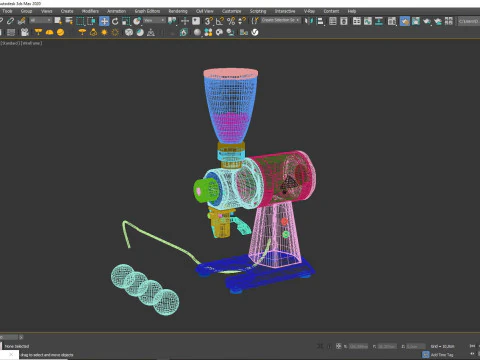Viewport: 480px width, 360px height.
Task: Open the Interactive menu
Action: click(285, 11)
